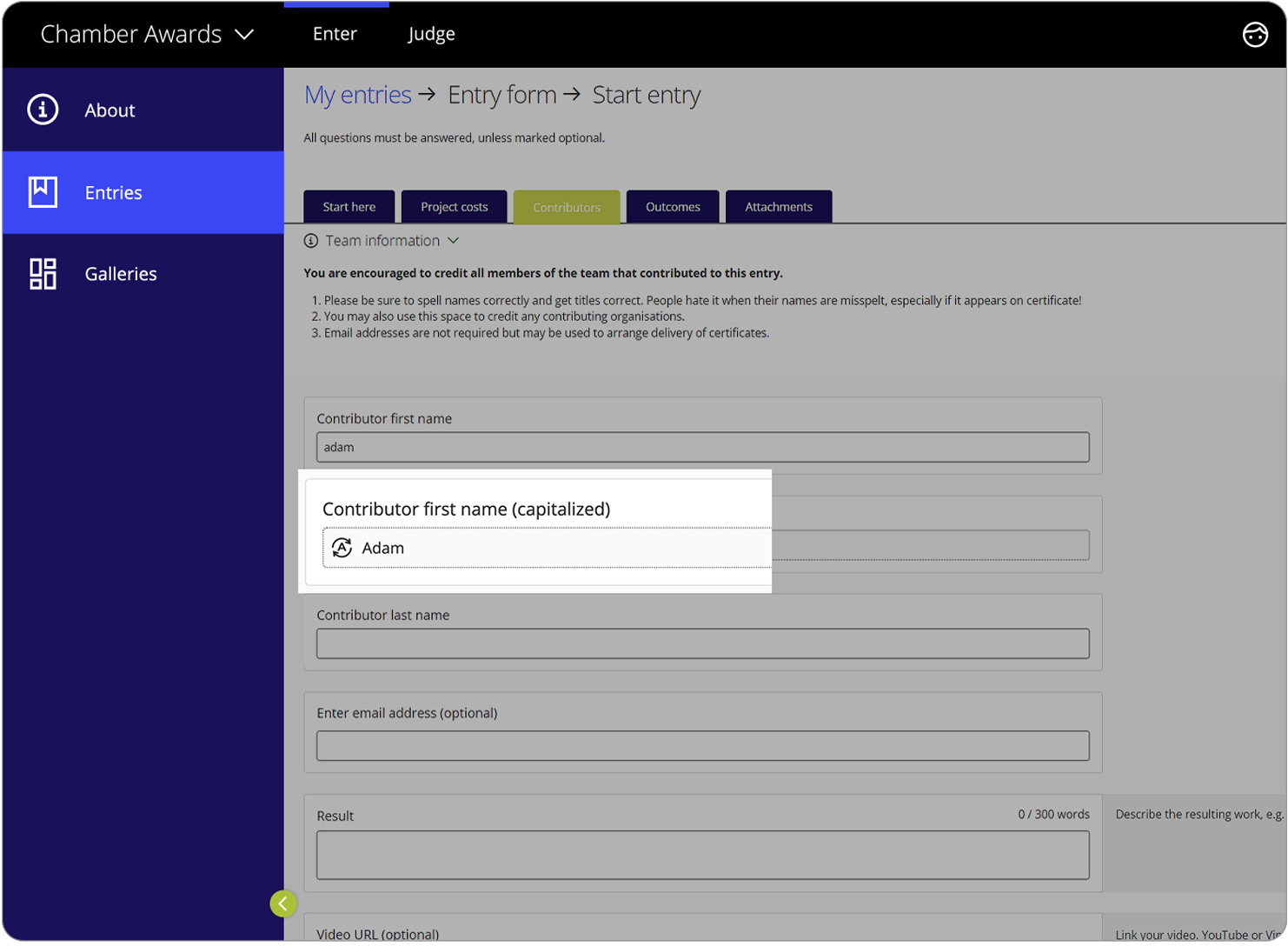This screenshot has height=946, width=1288.
Task: Click the Contributor last name field
Action: point(702,643)
